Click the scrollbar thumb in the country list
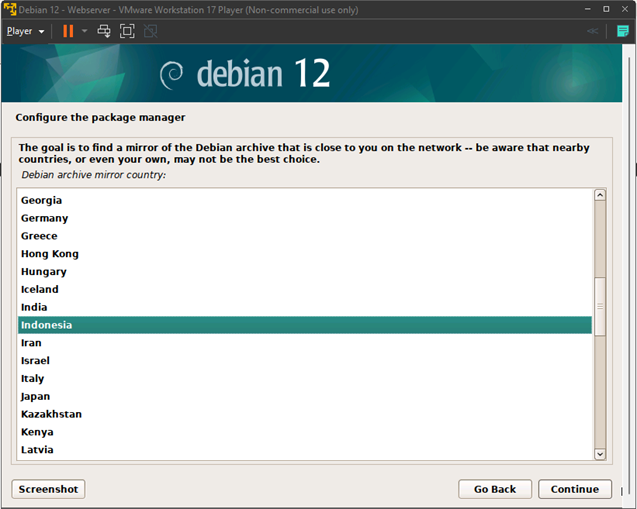The image size is (637, 509). (600, 307)
